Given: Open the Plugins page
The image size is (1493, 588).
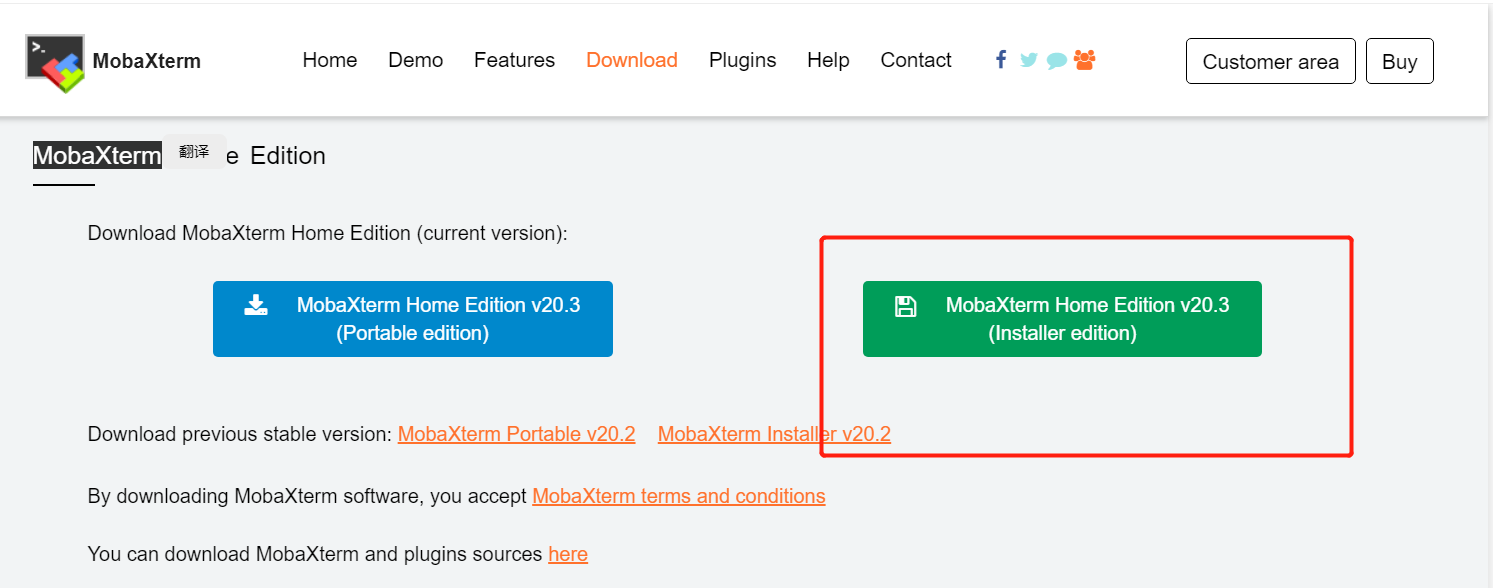Looking at the screenshot, I should point(743,60).
